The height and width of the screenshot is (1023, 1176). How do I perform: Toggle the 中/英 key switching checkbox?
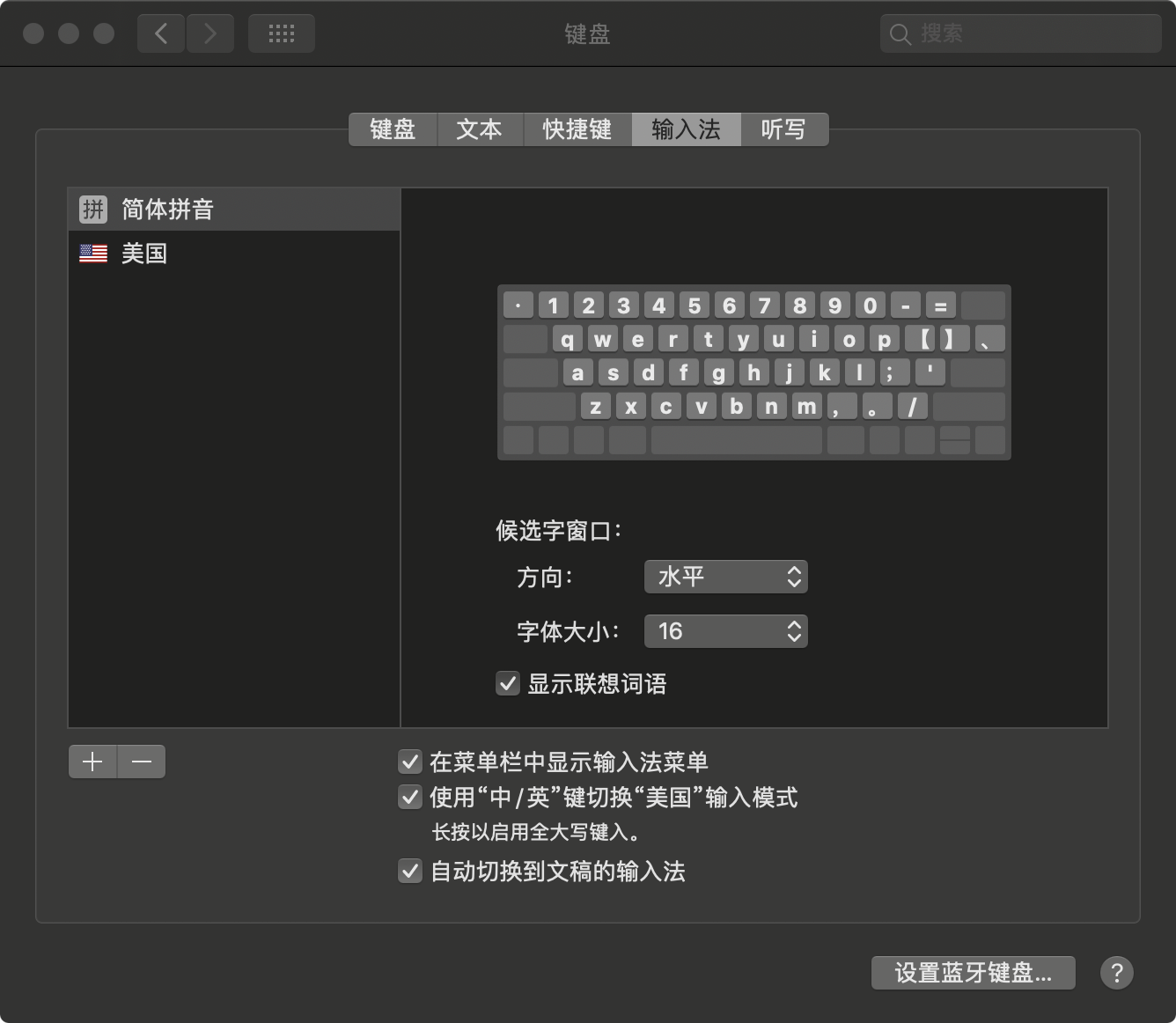pyautogui.click(x=410, y=798)
